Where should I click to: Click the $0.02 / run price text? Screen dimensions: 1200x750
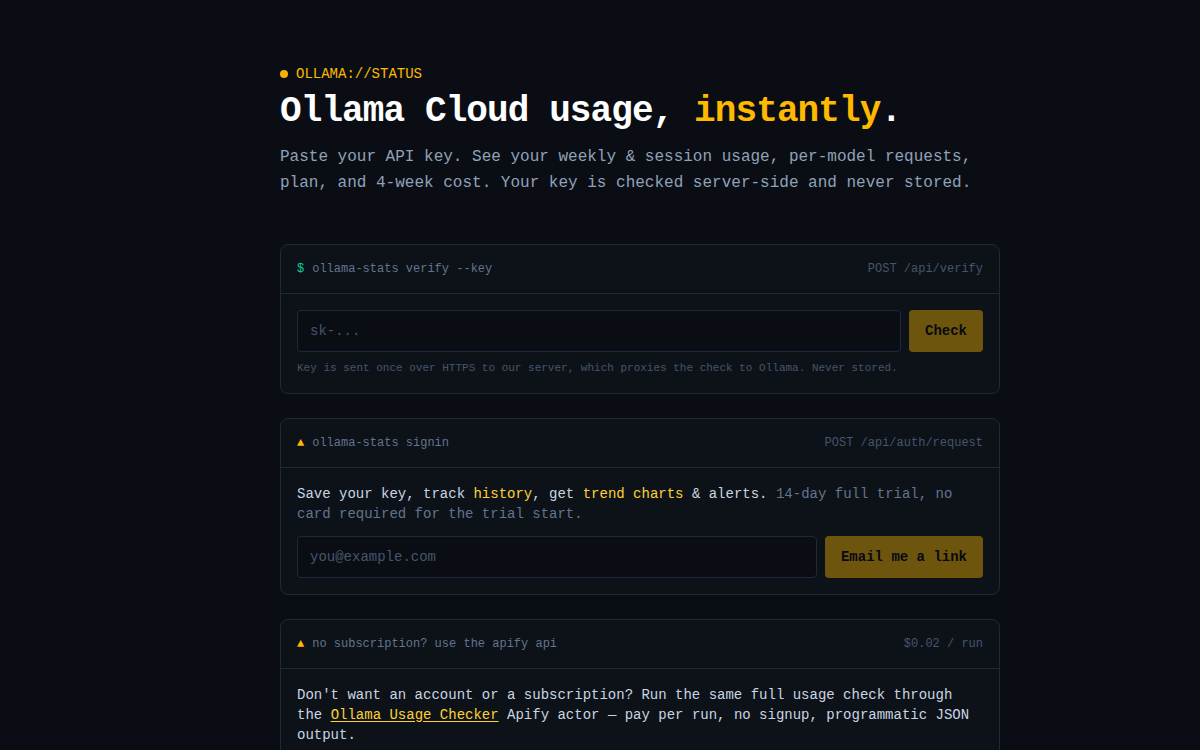click(943, 643)
